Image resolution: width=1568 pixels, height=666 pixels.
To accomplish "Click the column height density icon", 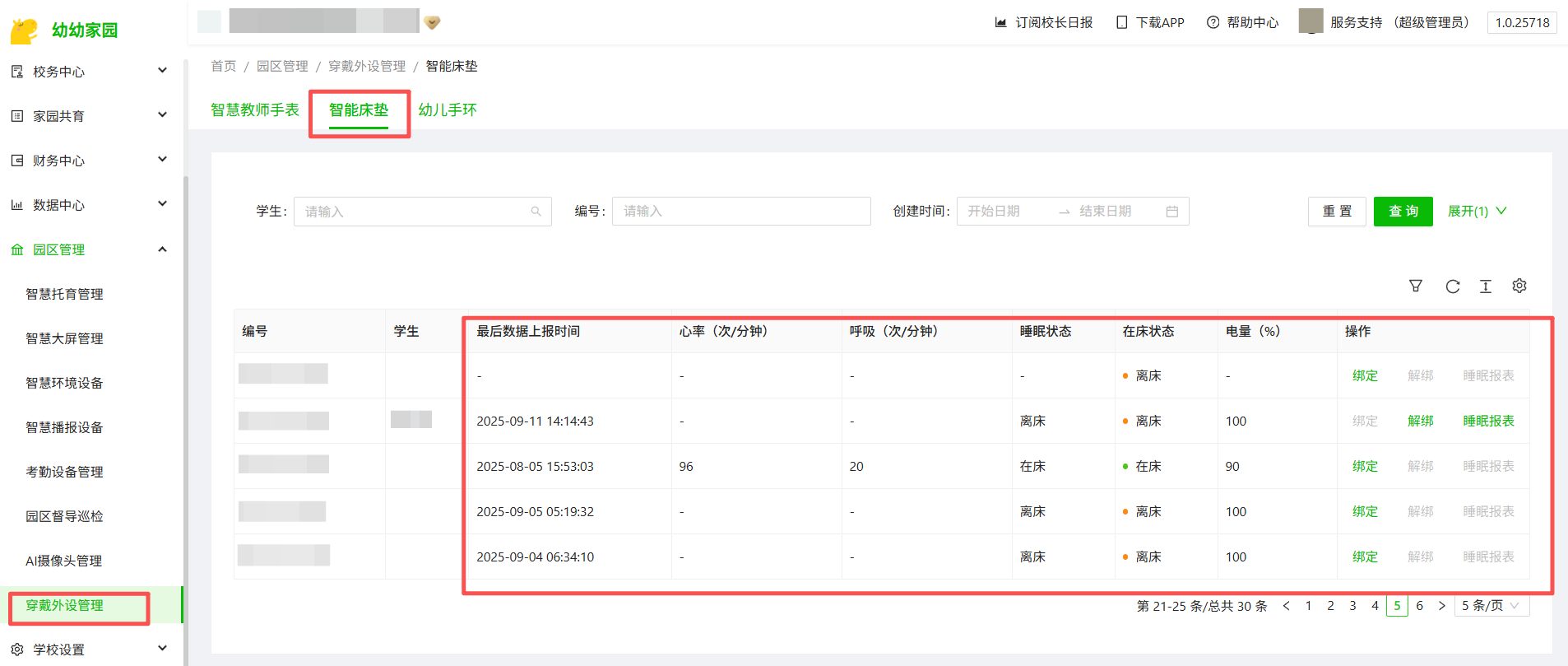I will pos(1485,286).
